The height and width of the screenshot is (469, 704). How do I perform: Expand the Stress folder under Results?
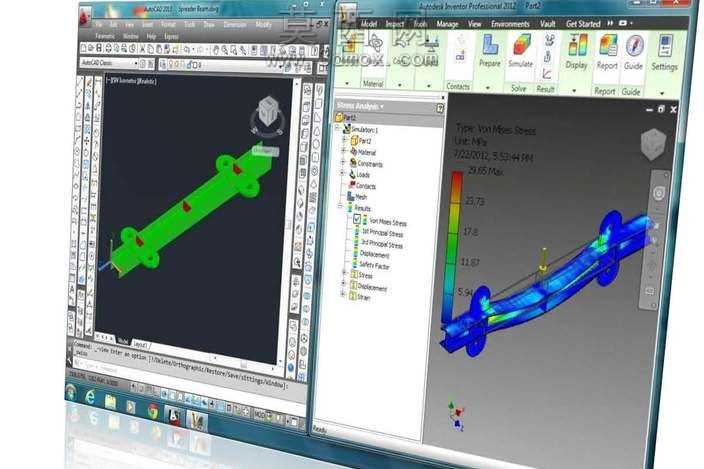(x=345, y=273)
